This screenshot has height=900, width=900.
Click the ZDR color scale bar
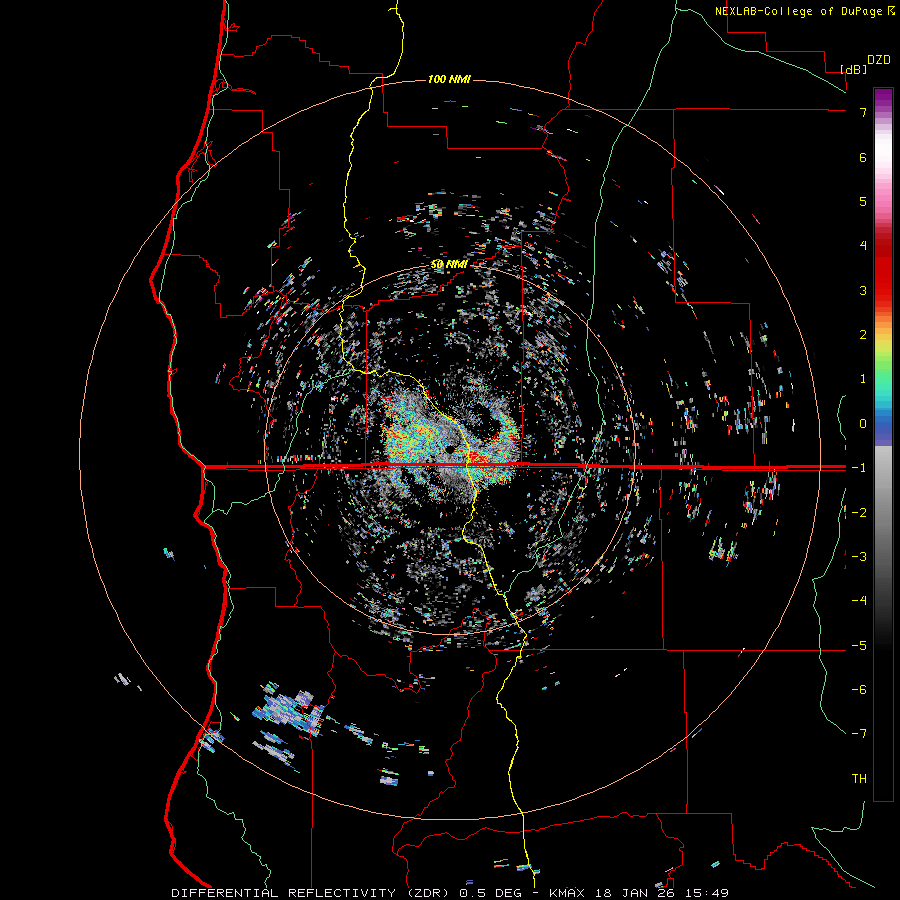[883, 444]
